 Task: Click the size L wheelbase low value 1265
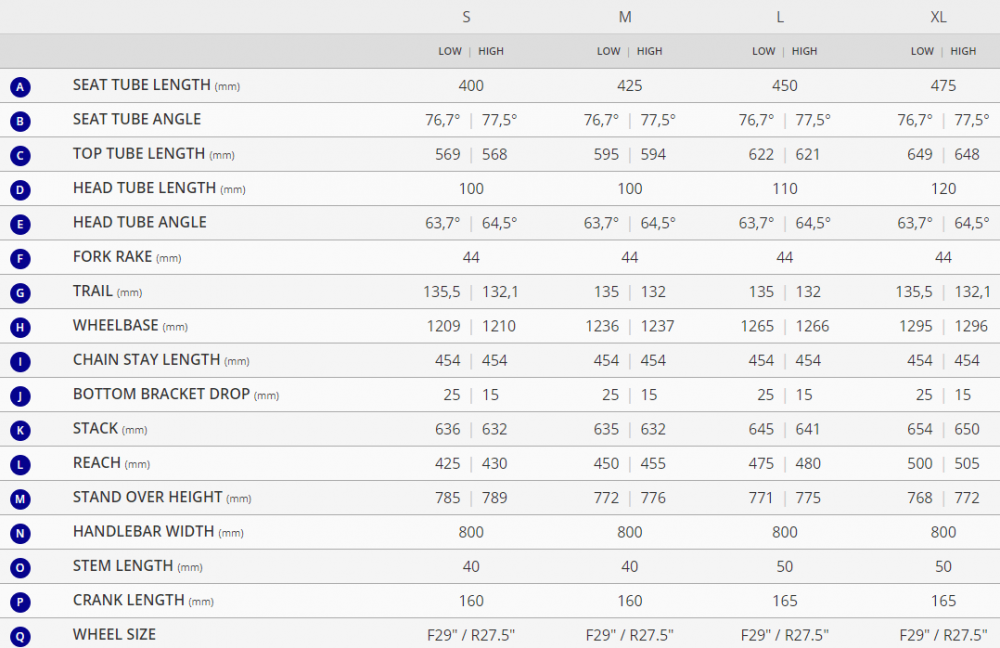pyautogui.click(x=757, y=326)
